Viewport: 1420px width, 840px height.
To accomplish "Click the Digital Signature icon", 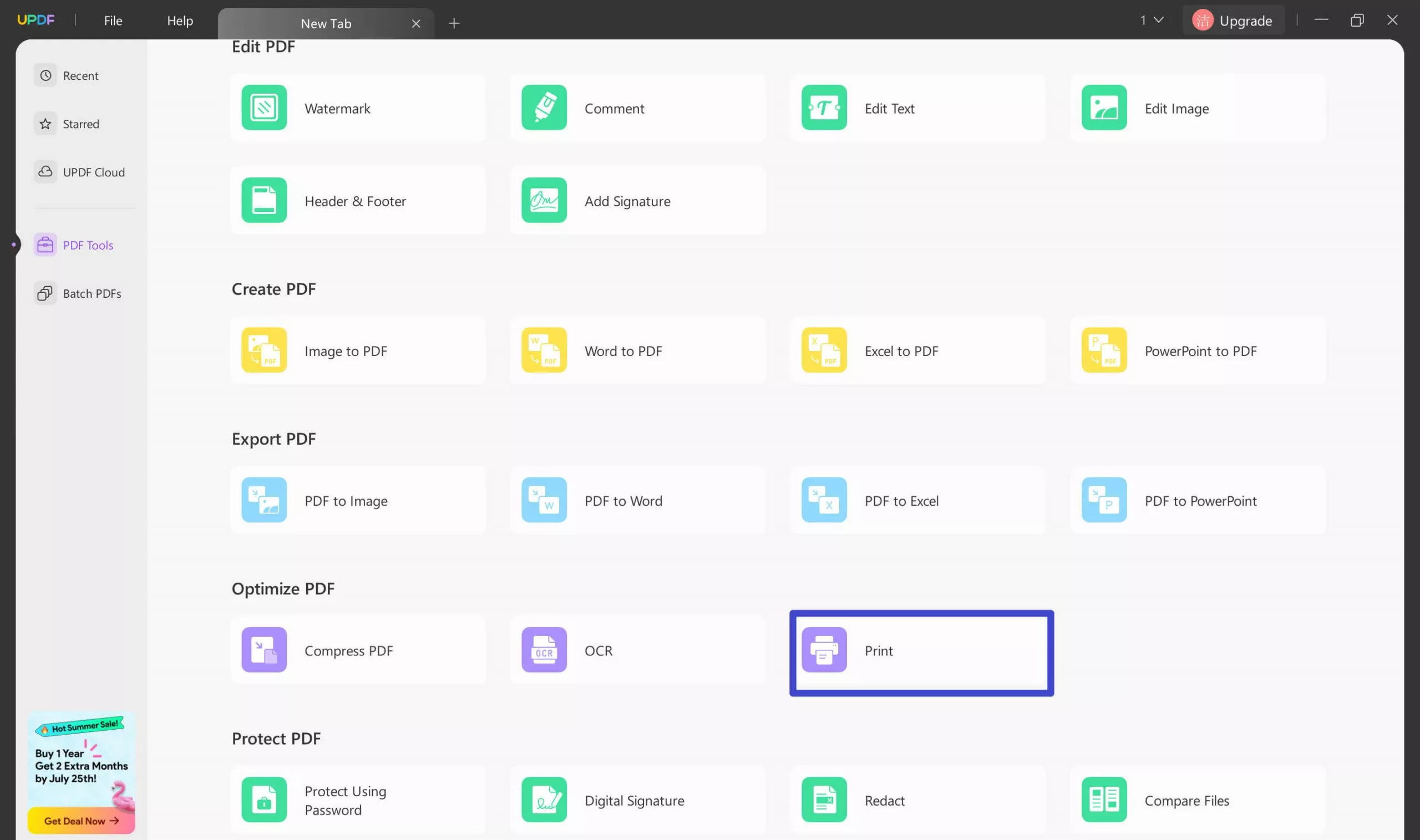I will (544, 800).
